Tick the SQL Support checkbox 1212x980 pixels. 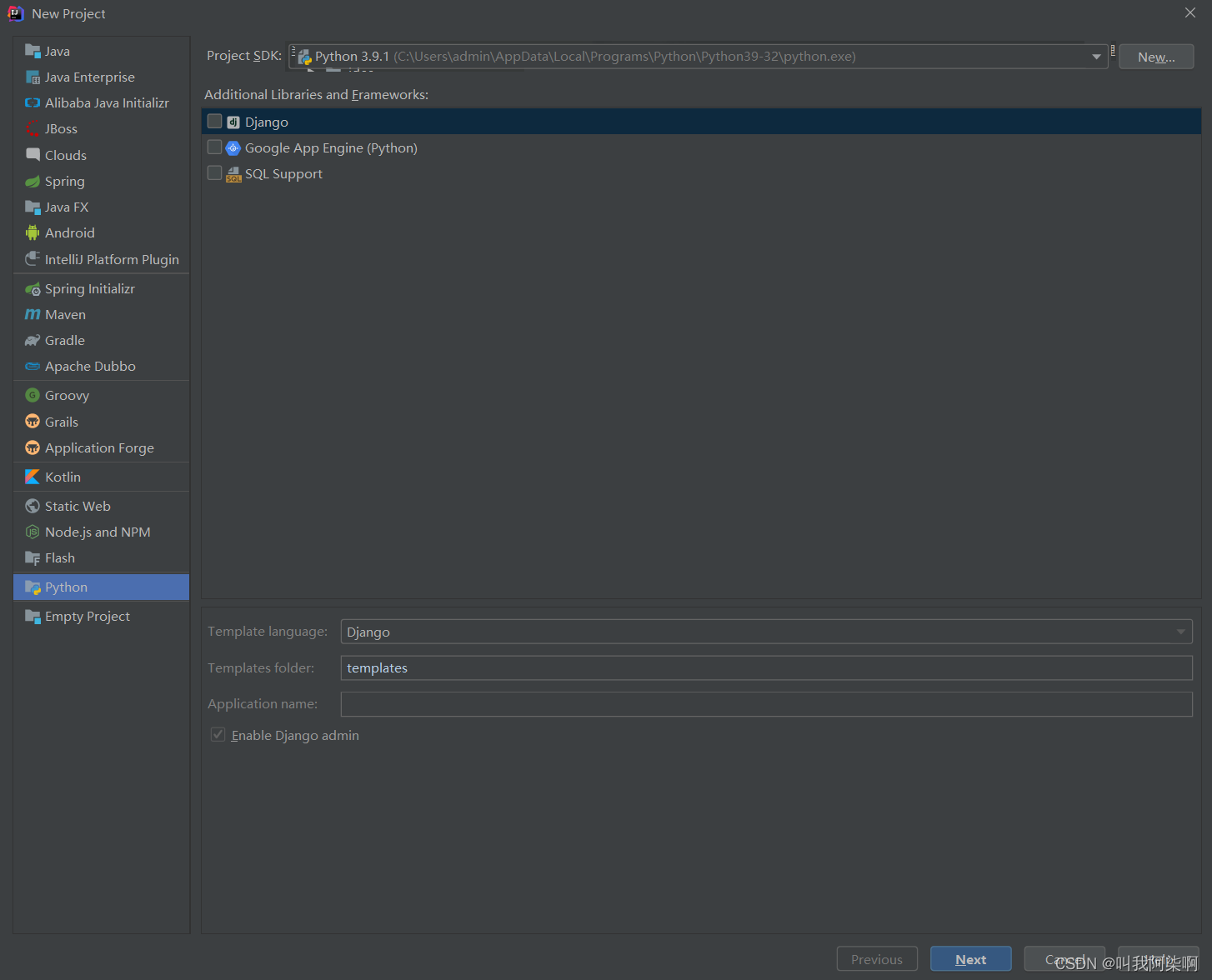215,172
